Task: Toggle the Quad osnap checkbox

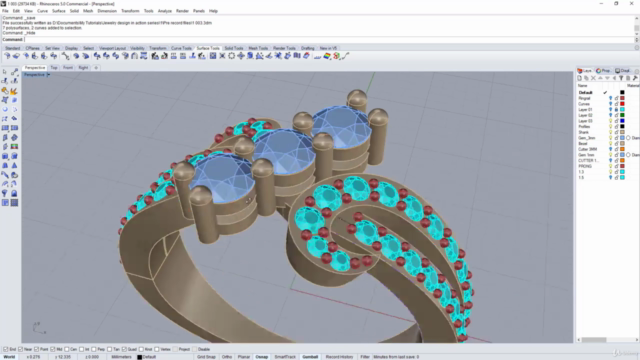Action: coord(124,349)
